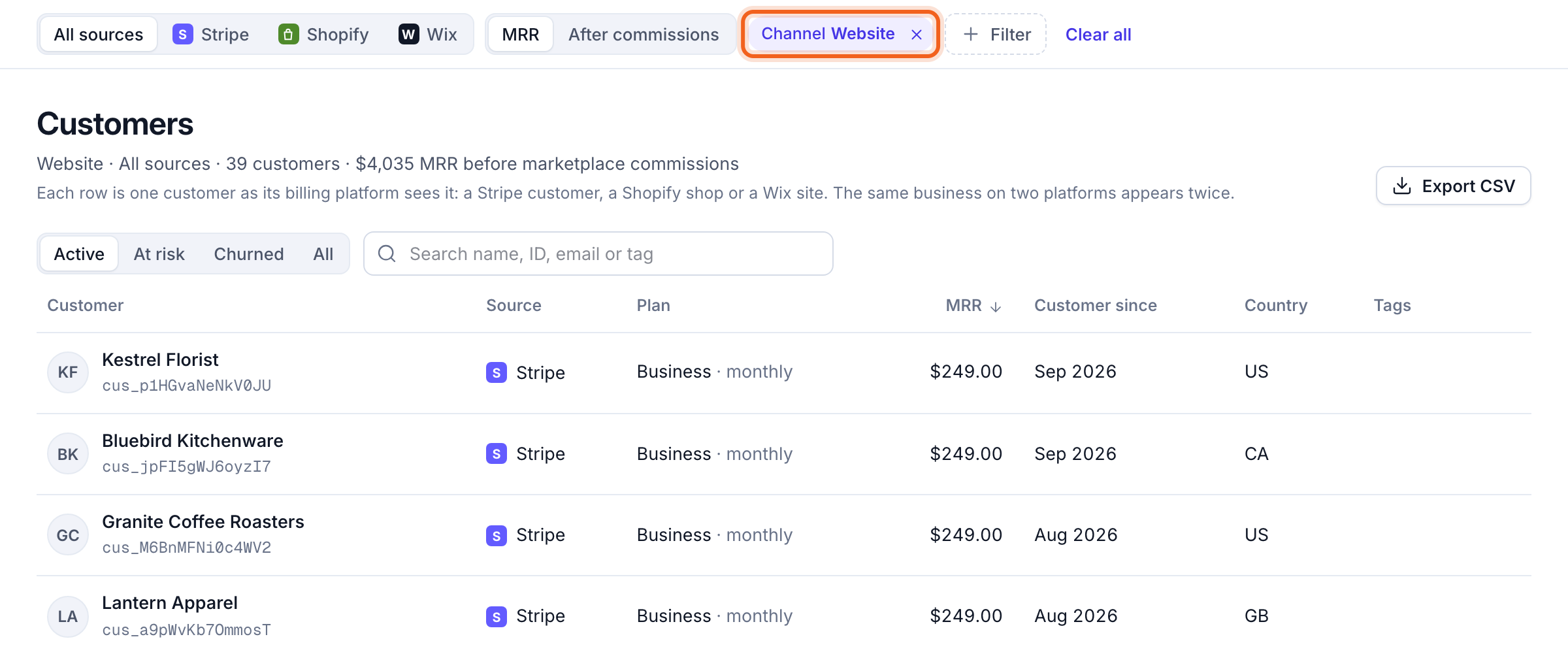Click the GB country cell for Lantern Apparel

point(1256,615)
